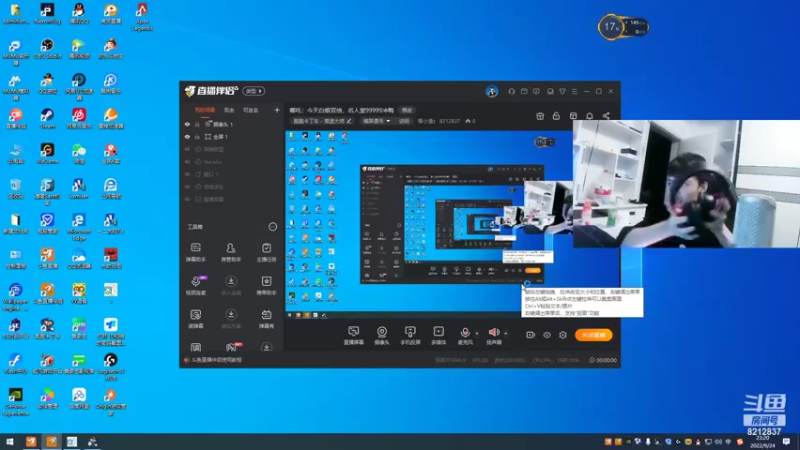Viewport: 800px width, 450px height.
Task: Open the 主播任务 streamer tasks tool
Action: click(x=266, y=253)
